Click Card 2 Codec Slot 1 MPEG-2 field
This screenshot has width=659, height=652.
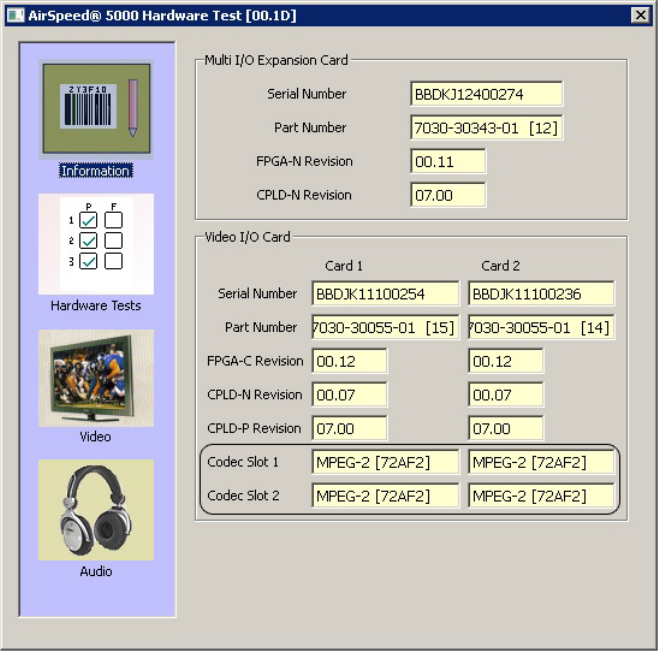(x=541, y=462)
